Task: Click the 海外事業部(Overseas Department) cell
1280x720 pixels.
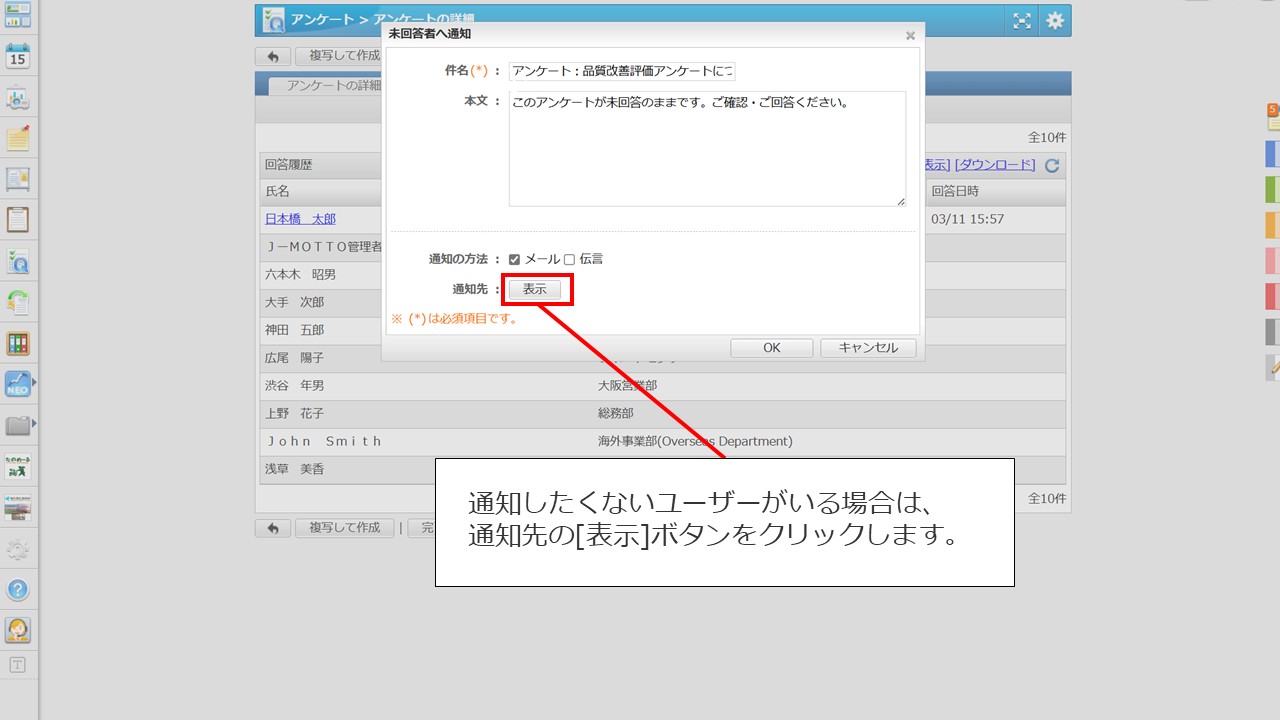Action: (x=695, y=441)
